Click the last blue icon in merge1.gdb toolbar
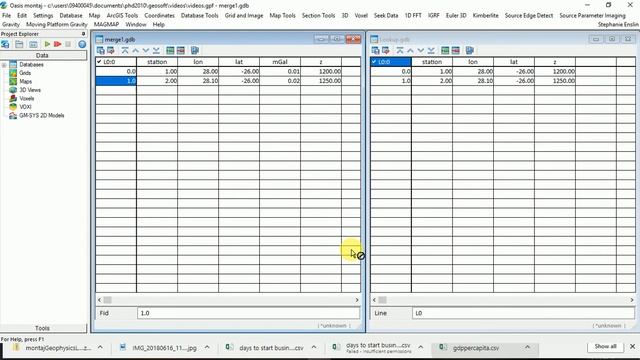The width and height of the screenshot is (640, 360). click(x=195, y=50)
